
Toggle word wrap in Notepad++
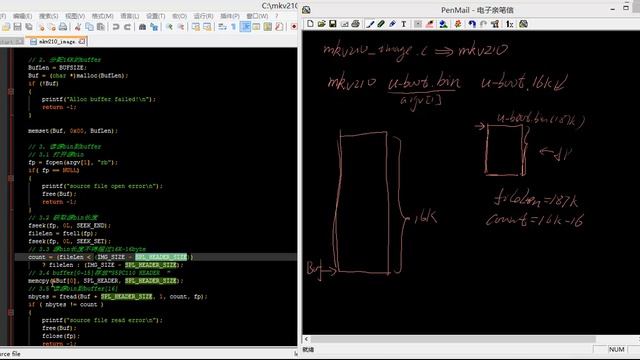(x=222, y=27)
